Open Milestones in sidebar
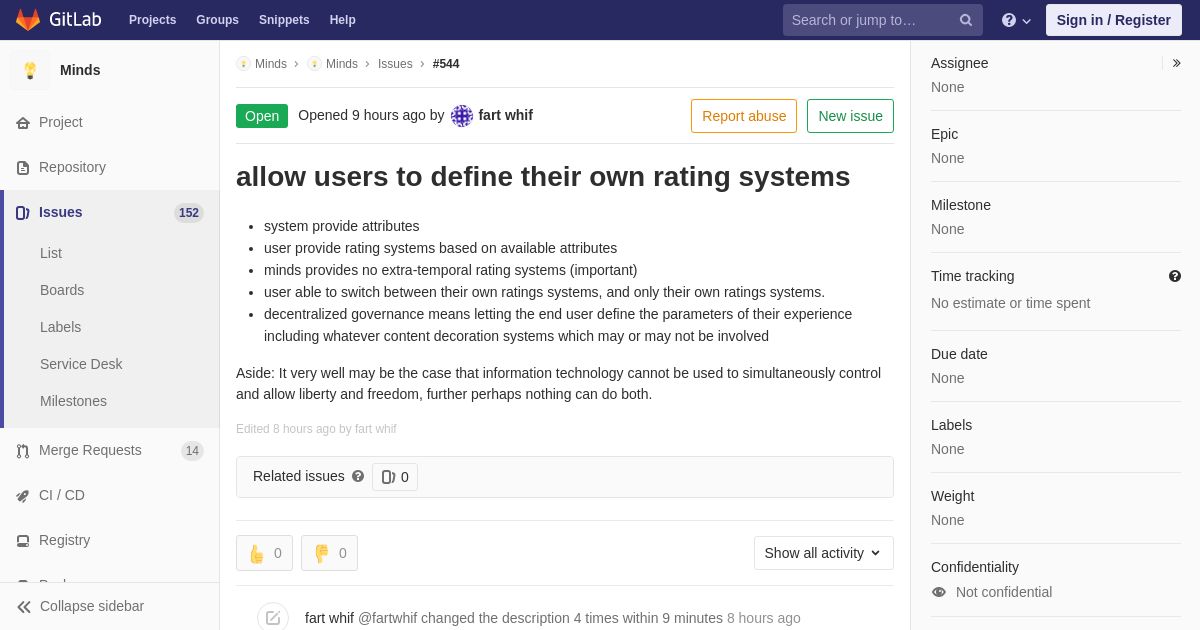 click(x=73, y=401)
